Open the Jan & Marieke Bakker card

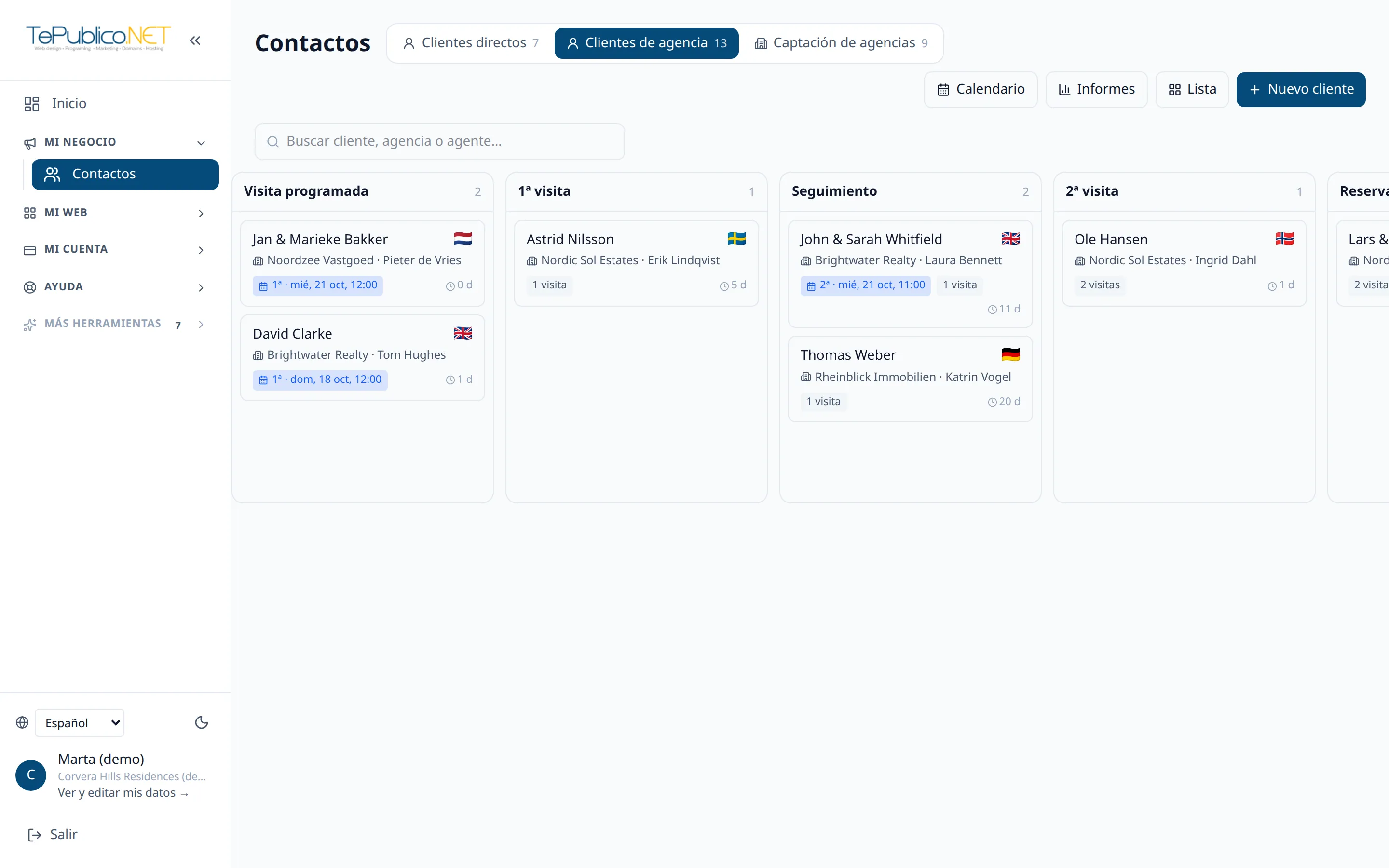pyautogui.click(x=363, y=263)
